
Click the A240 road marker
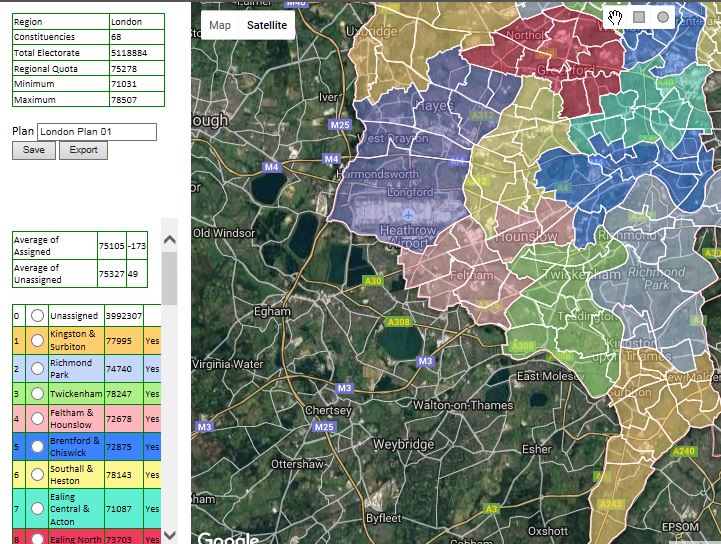pos(683,451)
